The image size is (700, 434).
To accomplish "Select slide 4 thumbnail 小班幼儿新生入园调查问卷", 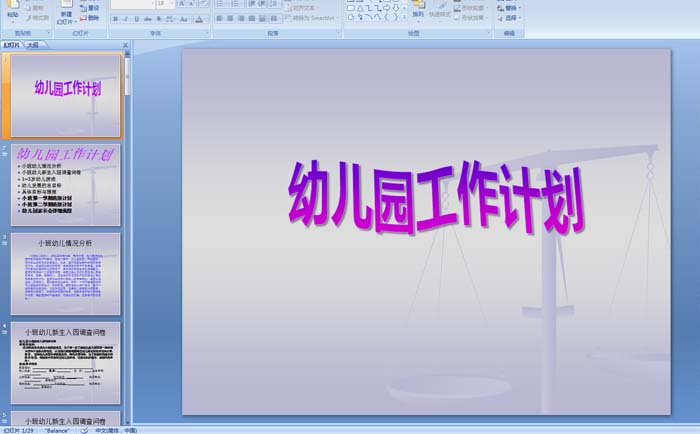I will pyautogui.click(x=66, y=363).
